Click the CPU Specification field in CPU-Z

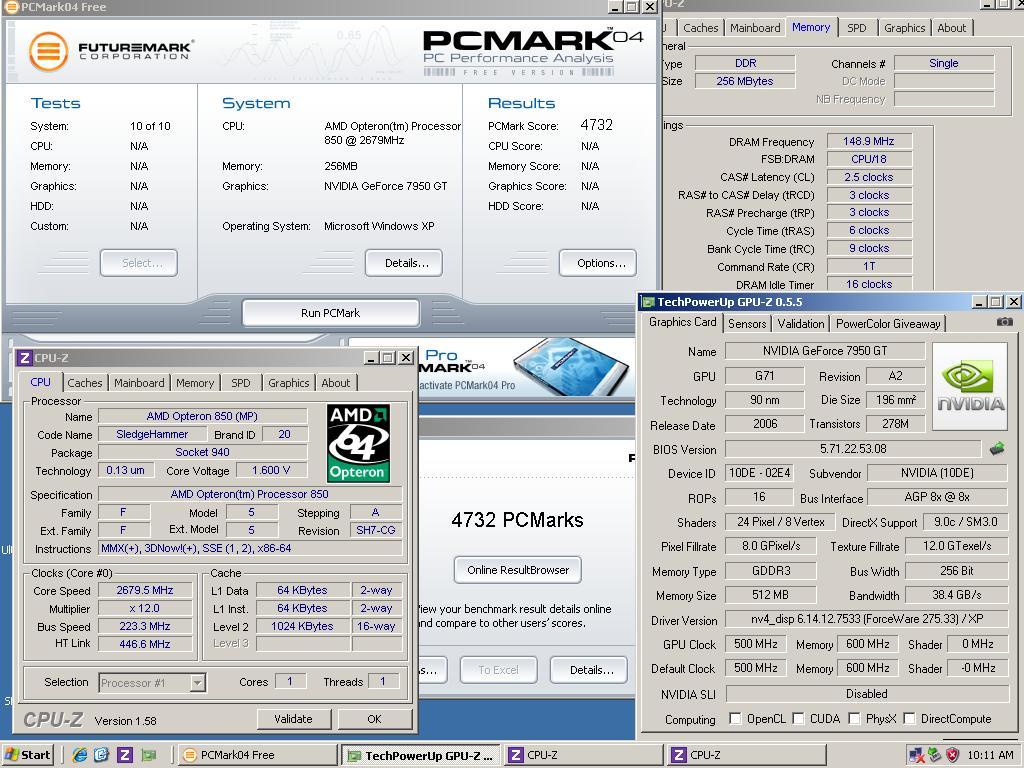click(x=249, y=494)
